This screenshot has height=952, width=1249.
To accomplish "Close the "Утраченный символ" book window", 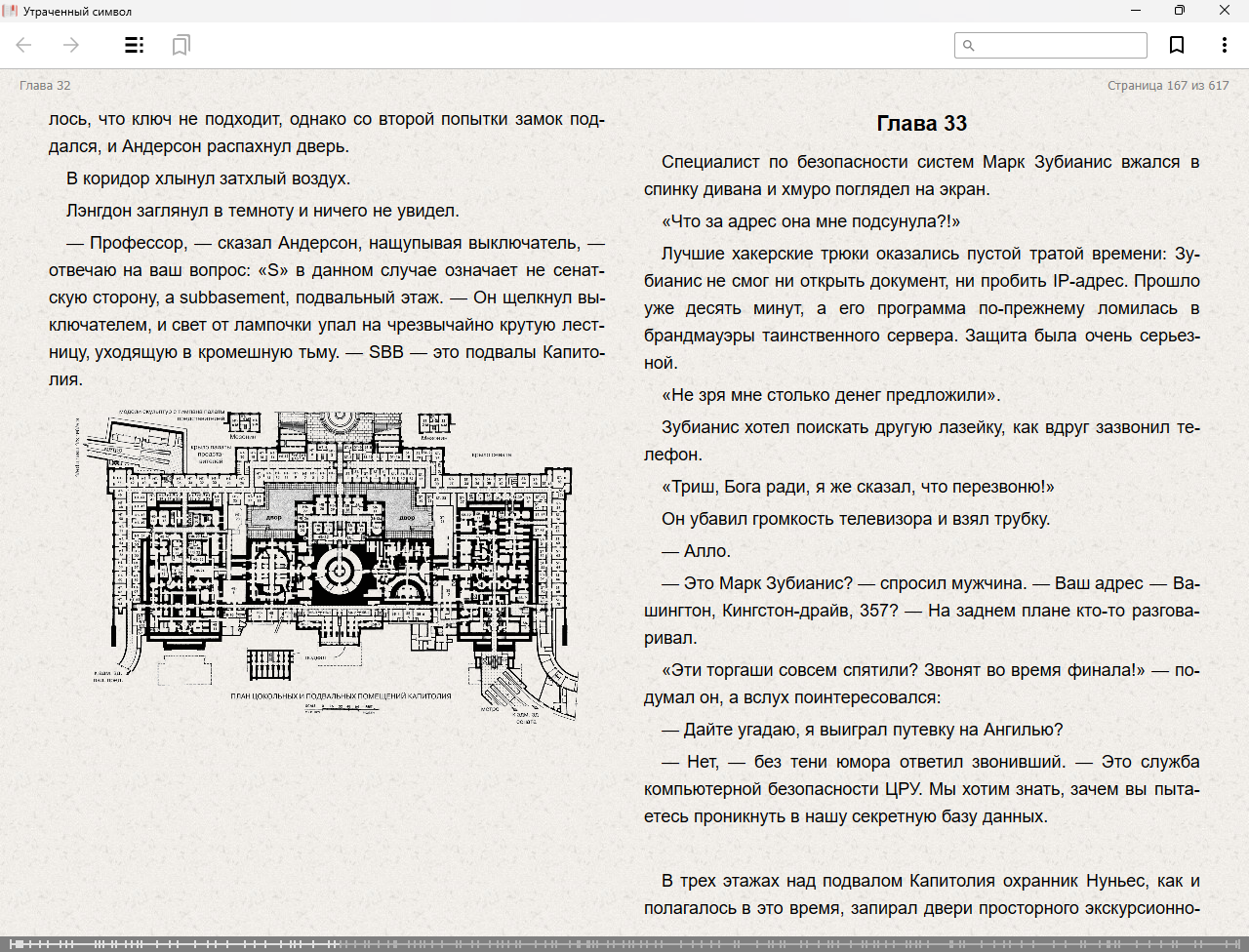I will click(1225, 11).
